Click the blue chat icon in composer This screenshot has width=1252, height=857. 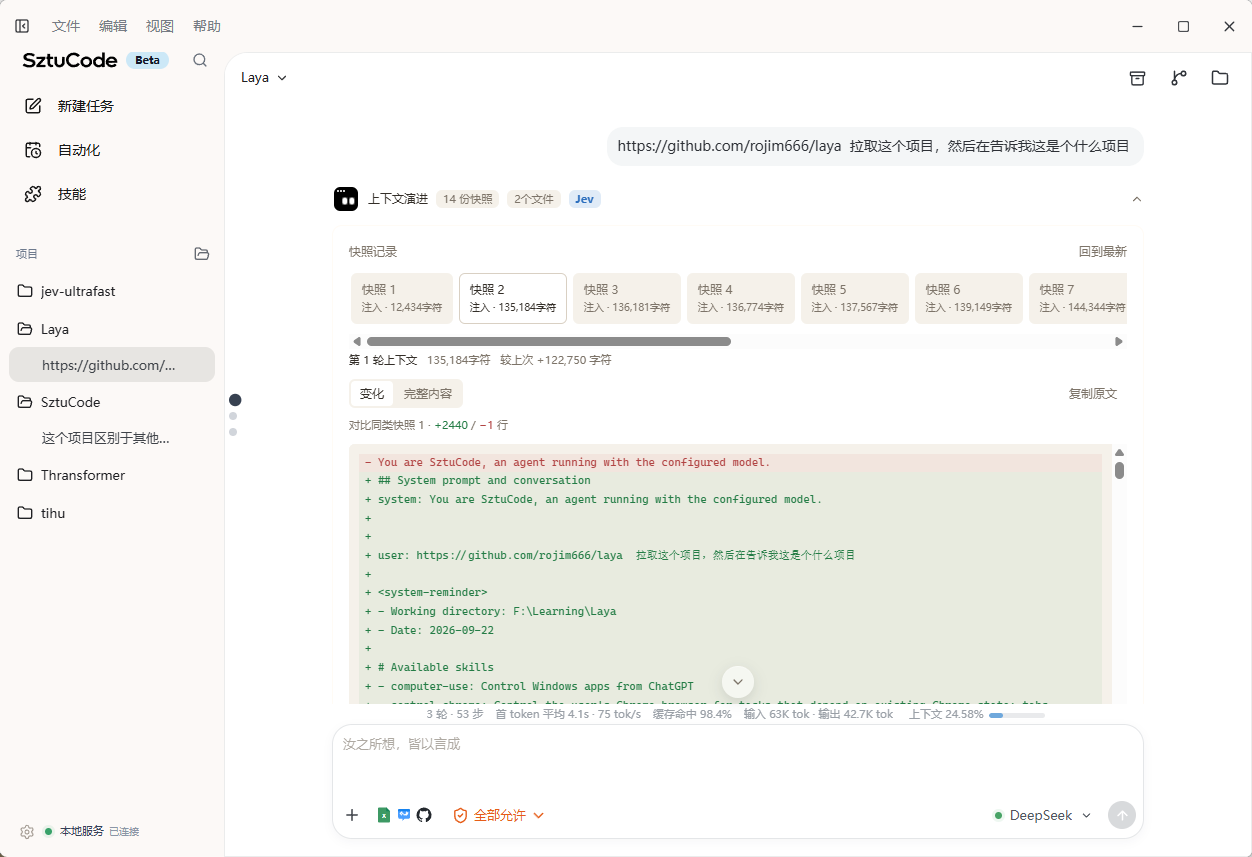404,815
